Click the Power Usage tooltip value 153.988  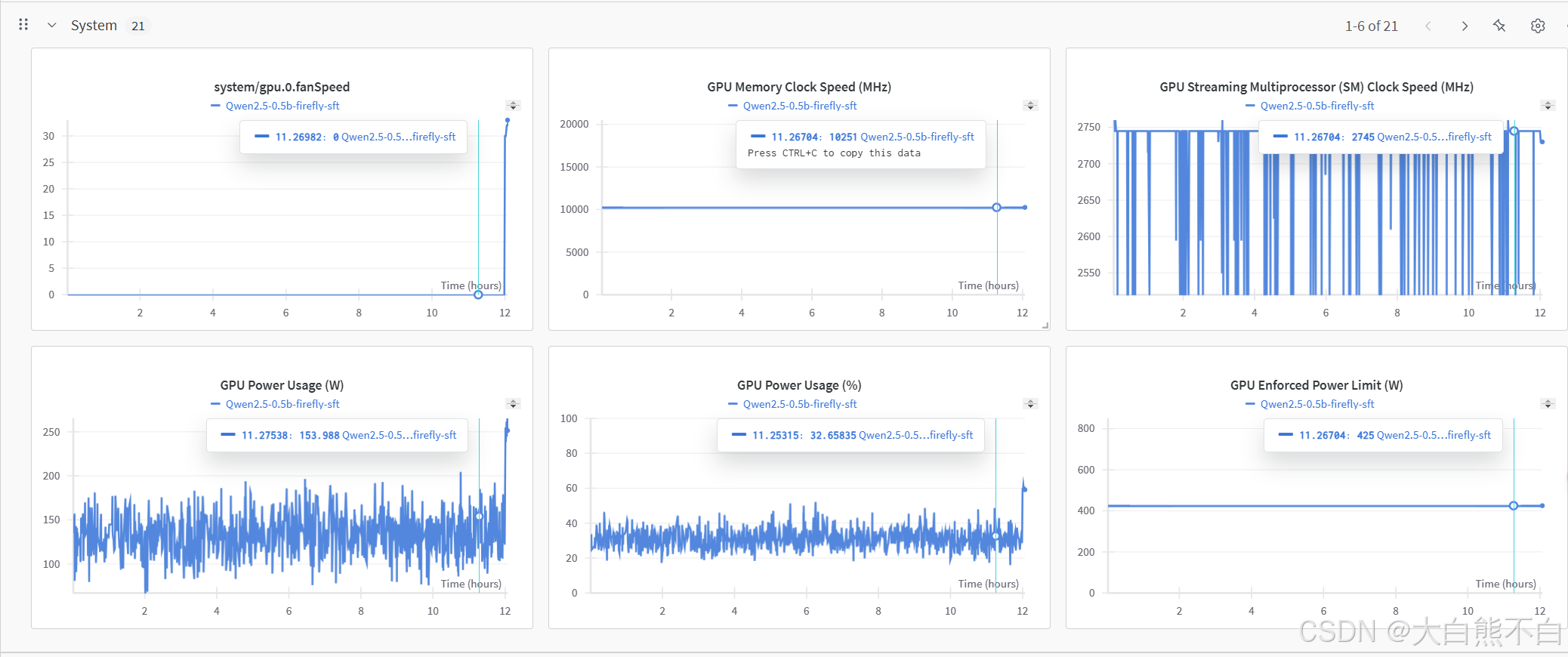pos(319,435)
